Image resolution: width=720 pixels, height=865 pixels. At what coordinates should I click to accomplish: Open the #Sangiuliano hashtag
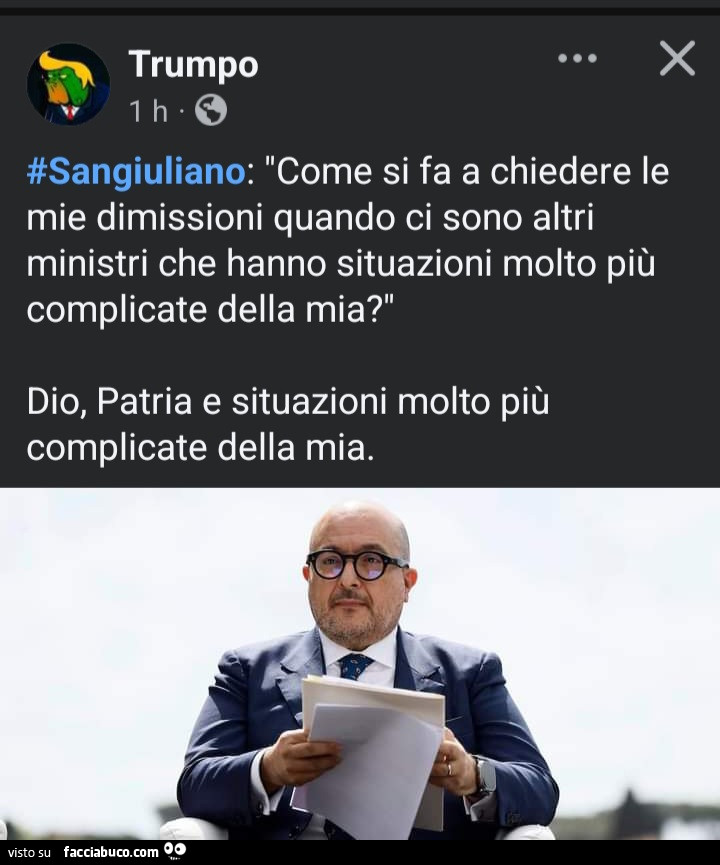[x=136, y=172]
